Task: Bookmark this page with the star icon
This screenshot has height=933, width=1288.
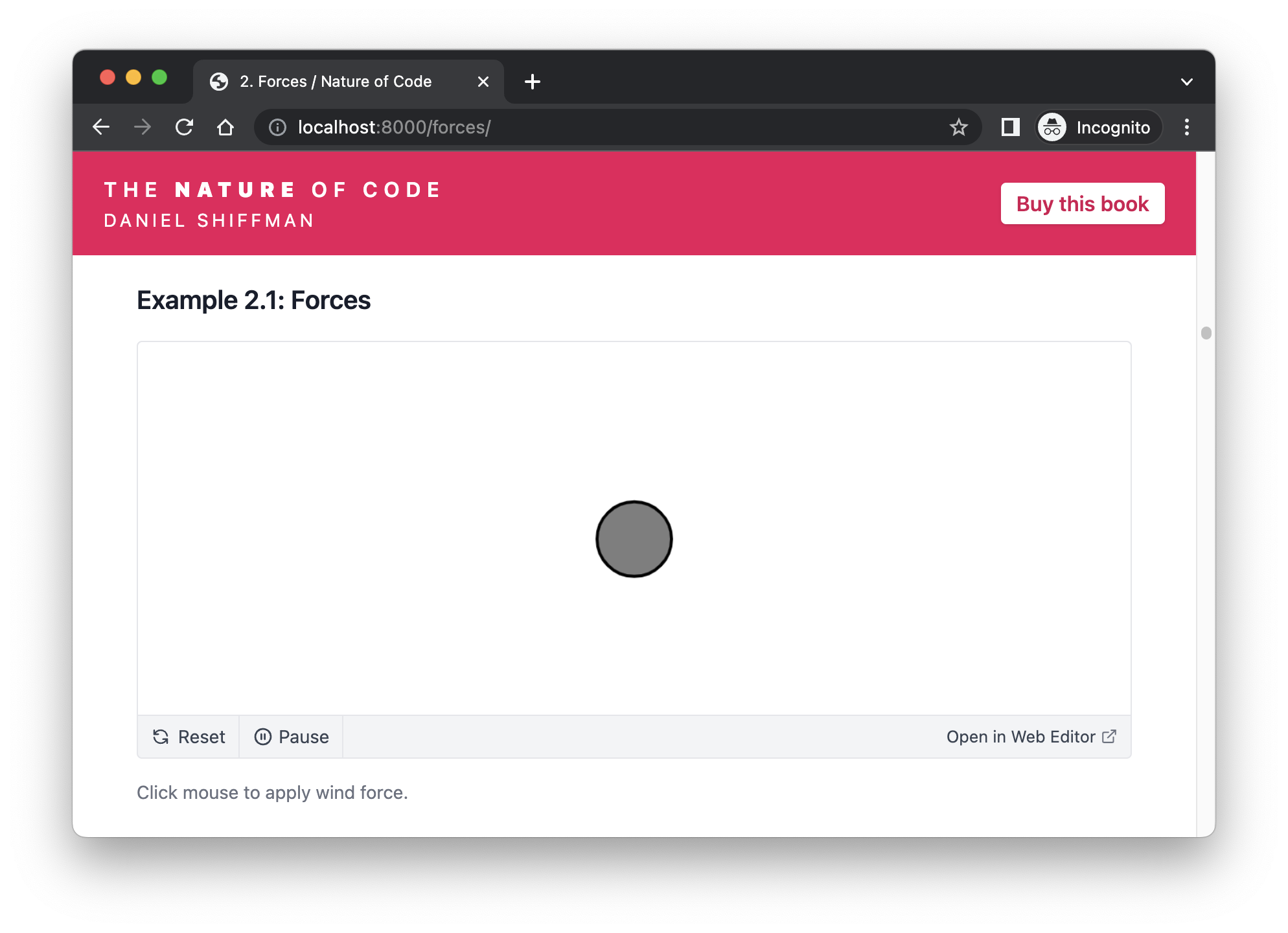Action: point(959,127)
